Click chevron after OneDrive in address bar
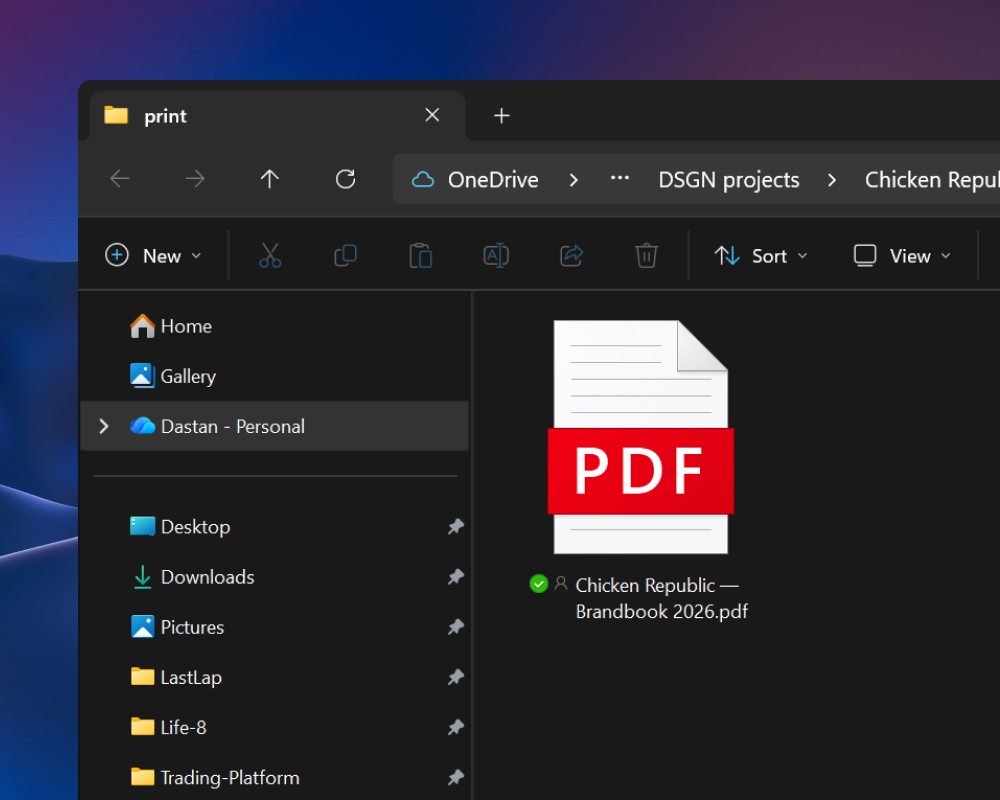This screenshot has height=800, width=1000. click(x=573, y=181)
